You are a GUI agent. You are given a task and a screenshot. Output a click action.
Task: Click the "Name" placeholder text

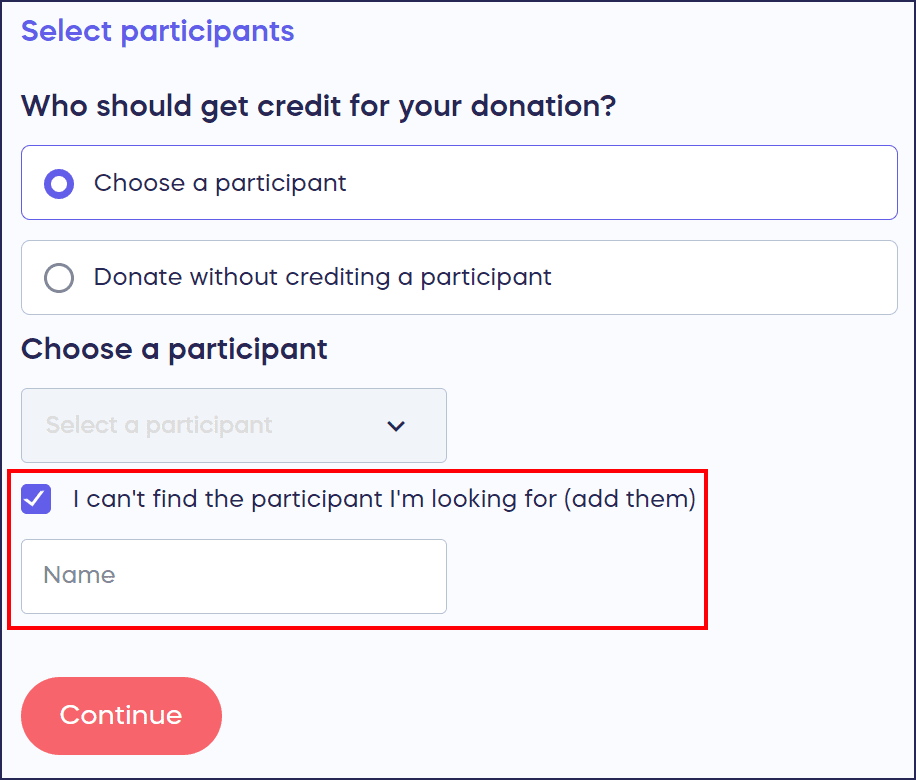[79, 576]
